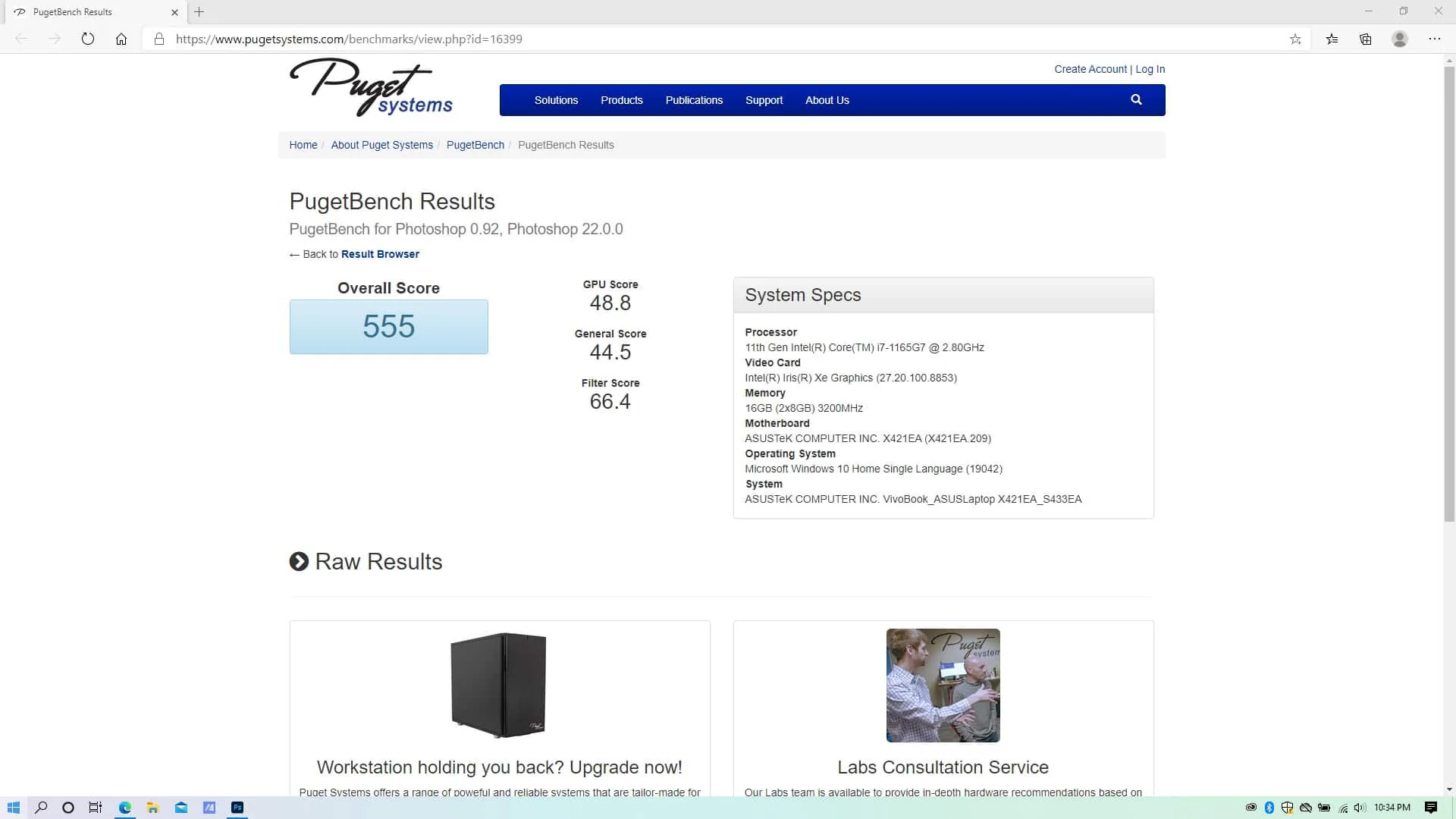Viewport: 1456px width, 819px height.
Task: Open the Support menu
Action: point(764,100)
